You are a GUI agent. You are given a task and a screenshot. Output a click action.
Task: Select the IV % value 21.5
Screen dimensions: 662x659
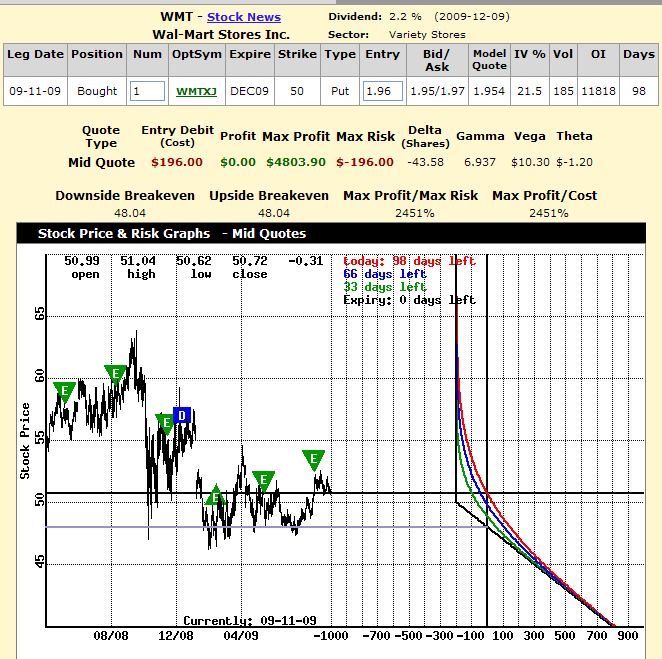pyautogui.click(x=529, y=91)
